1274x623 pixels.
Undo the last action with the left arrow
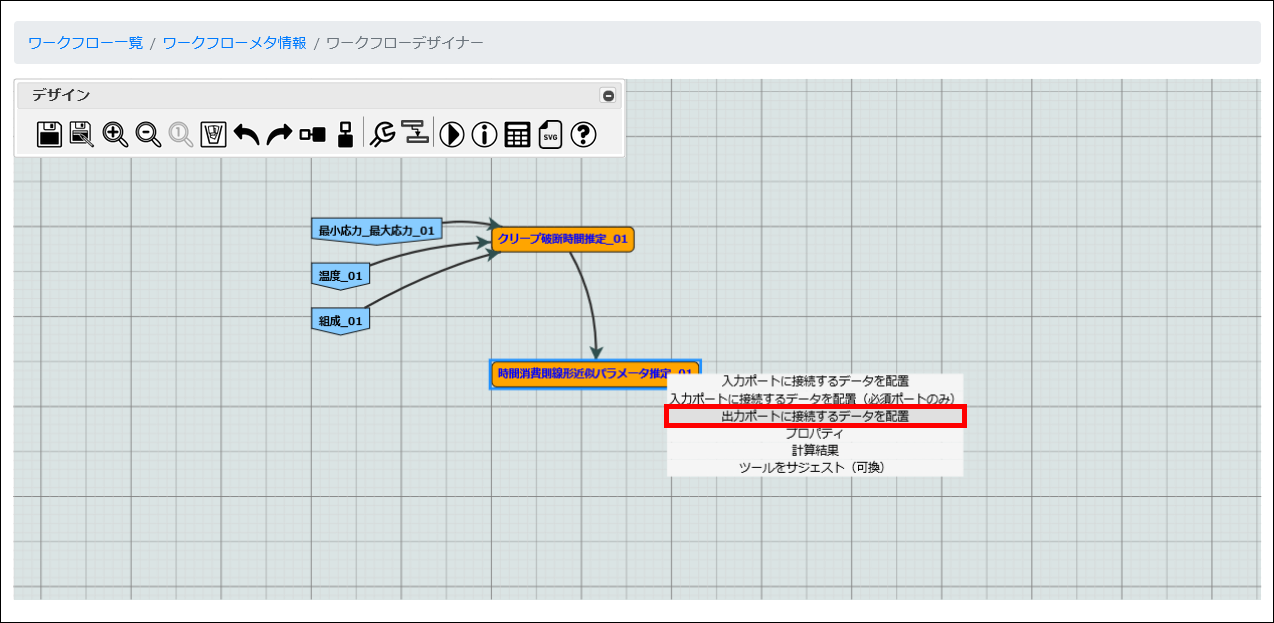pyautogui.click(x=246, y=134)
